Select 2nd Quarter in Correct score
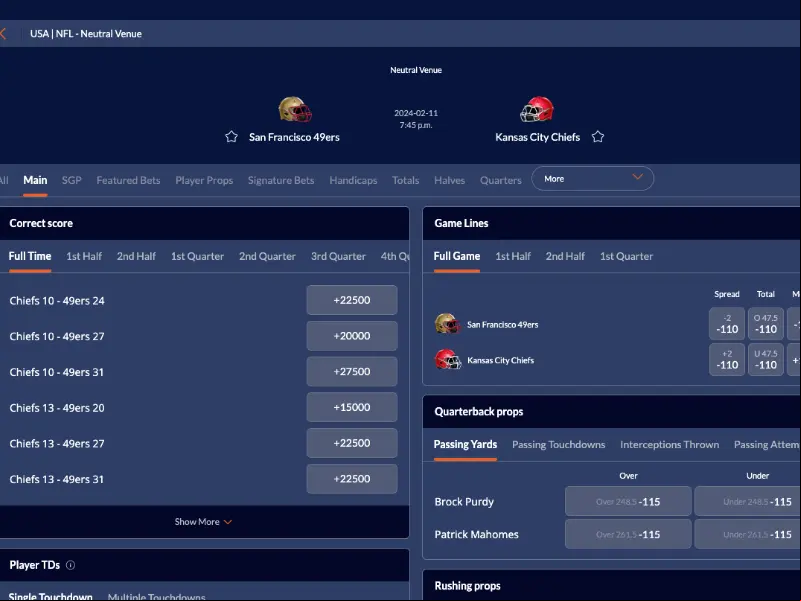Screen dimensions: 801x601 (268, 256)
